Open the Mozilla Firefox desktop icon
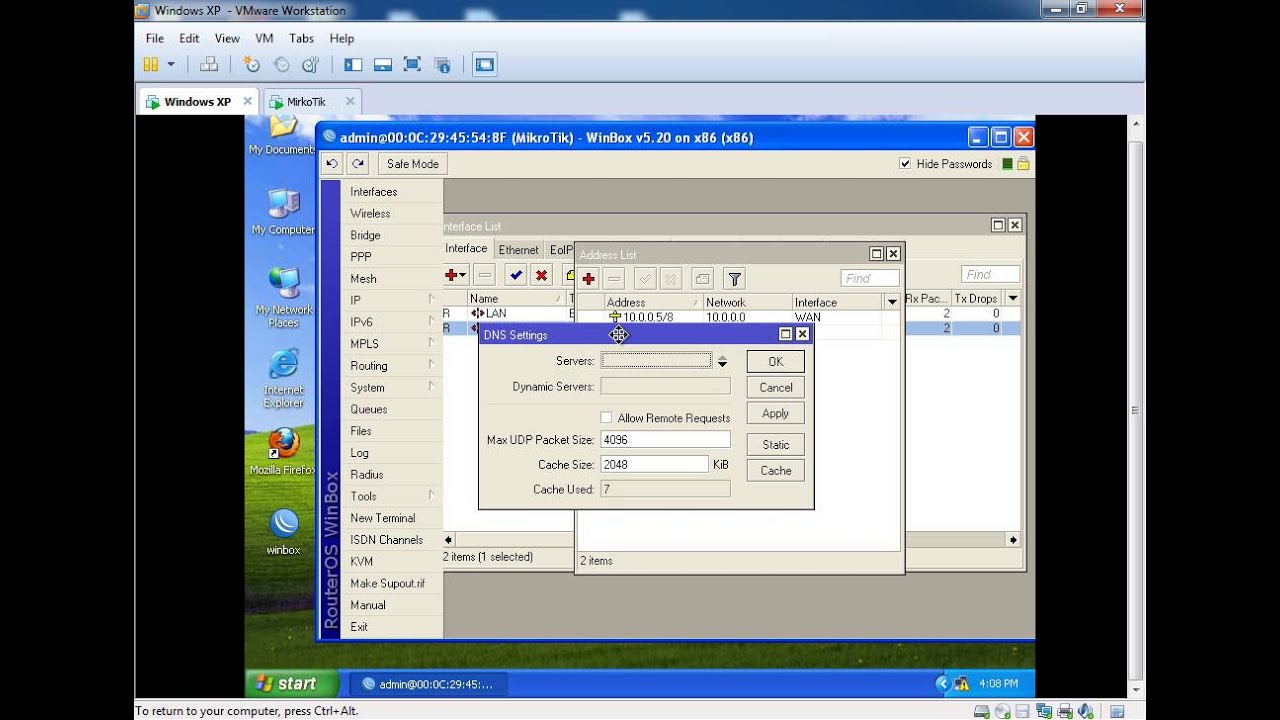This screenshot has width=1280, height=720. (283, 452)
